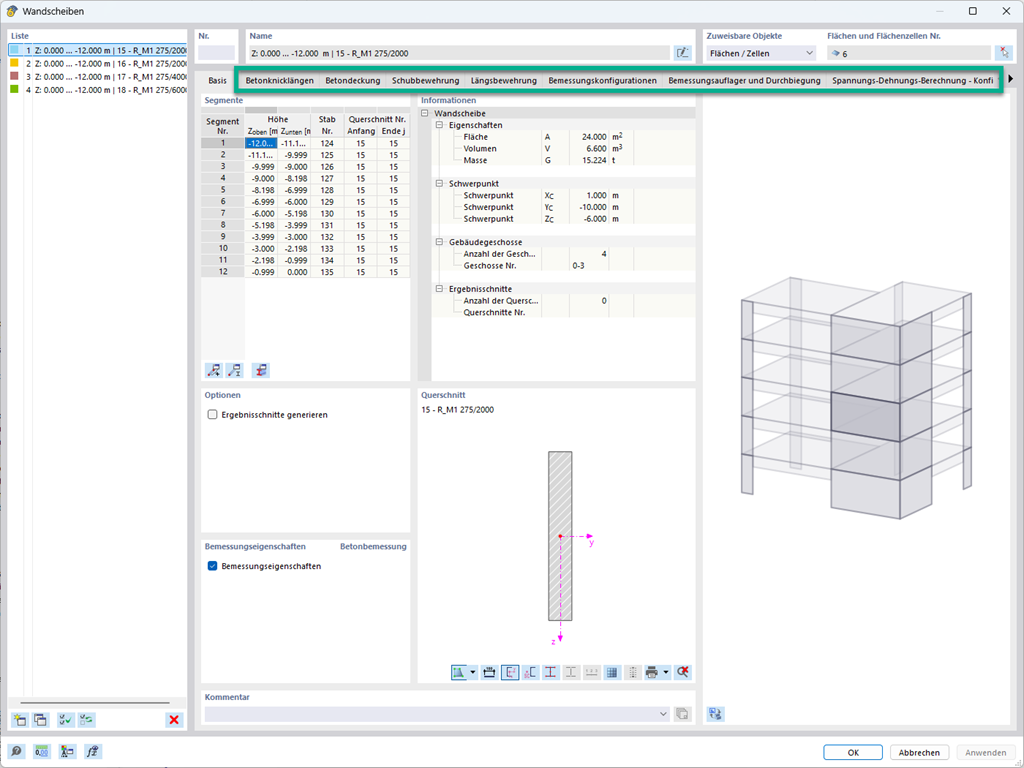Open the Betonknicklängen tab
This screenshot has height=768, width=1024.
[x=280, y=80]
